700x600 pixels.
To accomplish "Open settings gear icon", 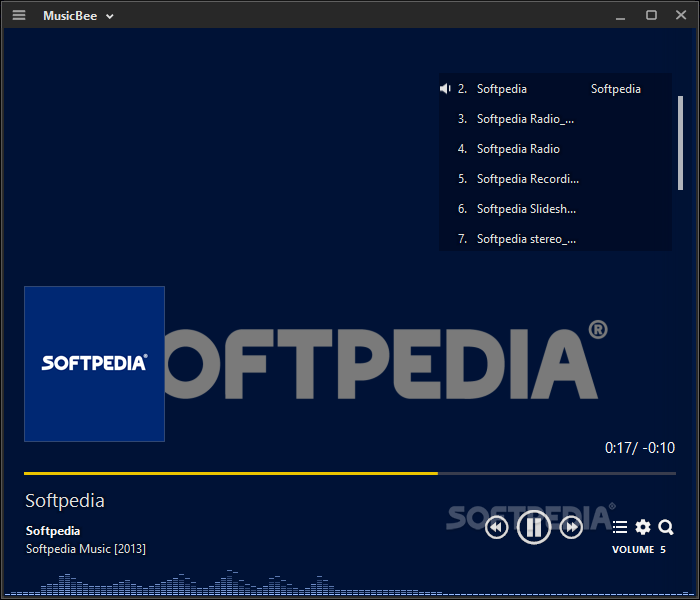I will (643, 527).
